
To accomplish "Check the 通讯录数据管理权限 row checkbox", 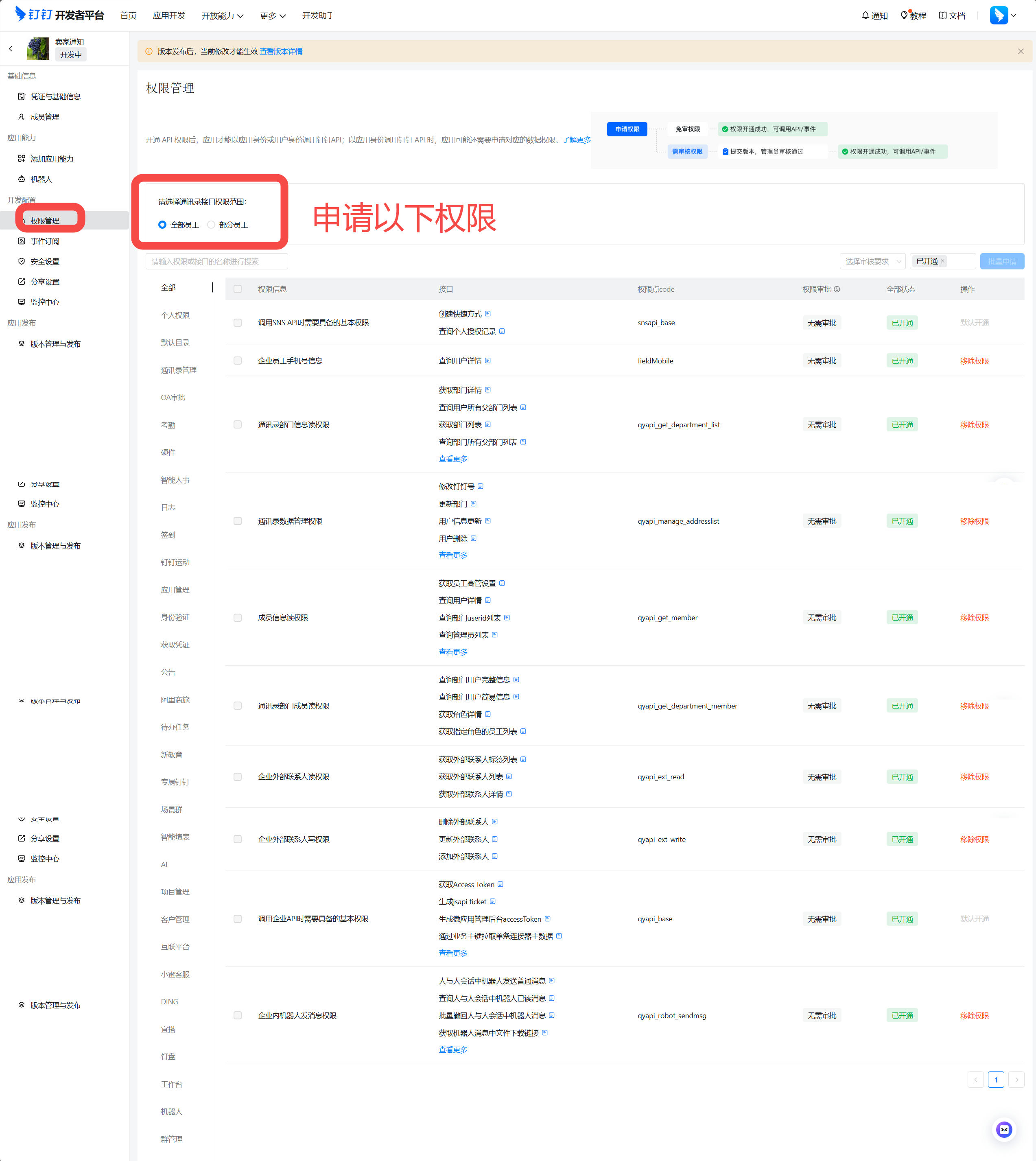I will (x=238, y=521).
